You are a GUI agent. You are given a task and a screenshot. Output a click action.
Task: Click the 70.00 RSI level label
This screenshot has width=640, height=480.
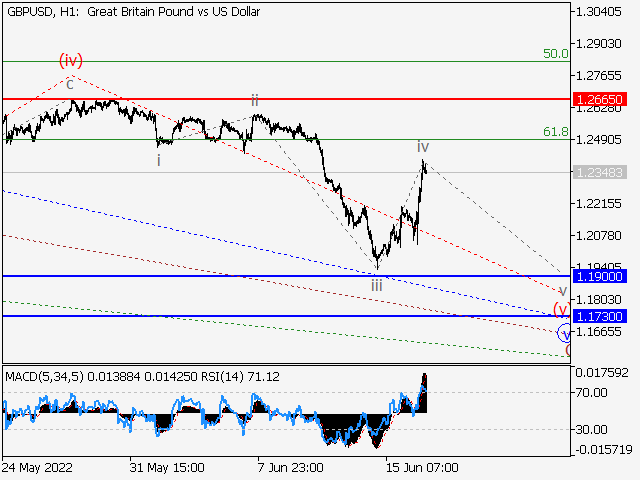[591, 393]
